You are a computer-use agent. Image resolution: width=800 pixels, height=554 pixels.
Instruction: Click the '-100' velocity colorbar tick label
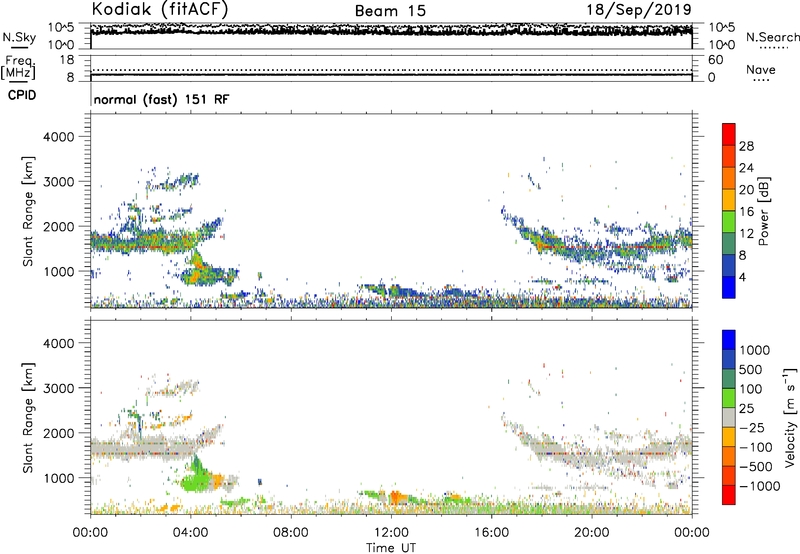pos(756,447)
